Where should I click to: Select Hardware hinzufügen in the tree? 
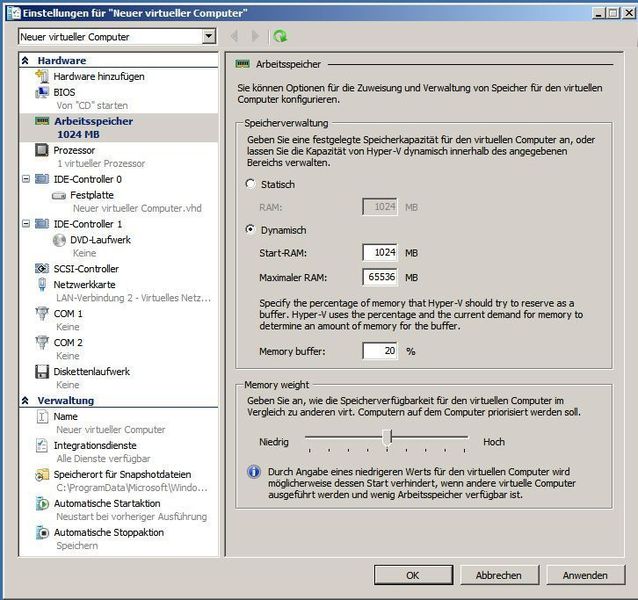(x=99, y=76)
